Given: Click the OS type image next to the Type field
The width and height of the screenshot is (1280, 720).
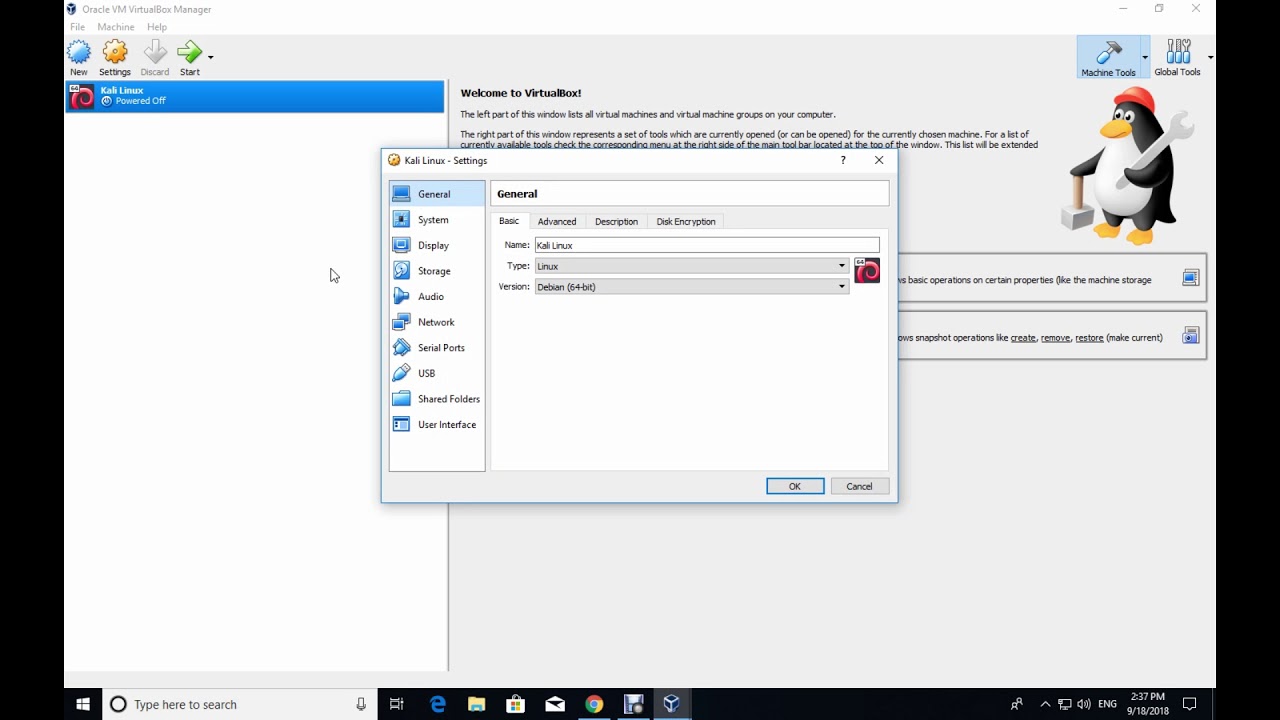Looking at the screenshot, I should [x=867, y=271].
